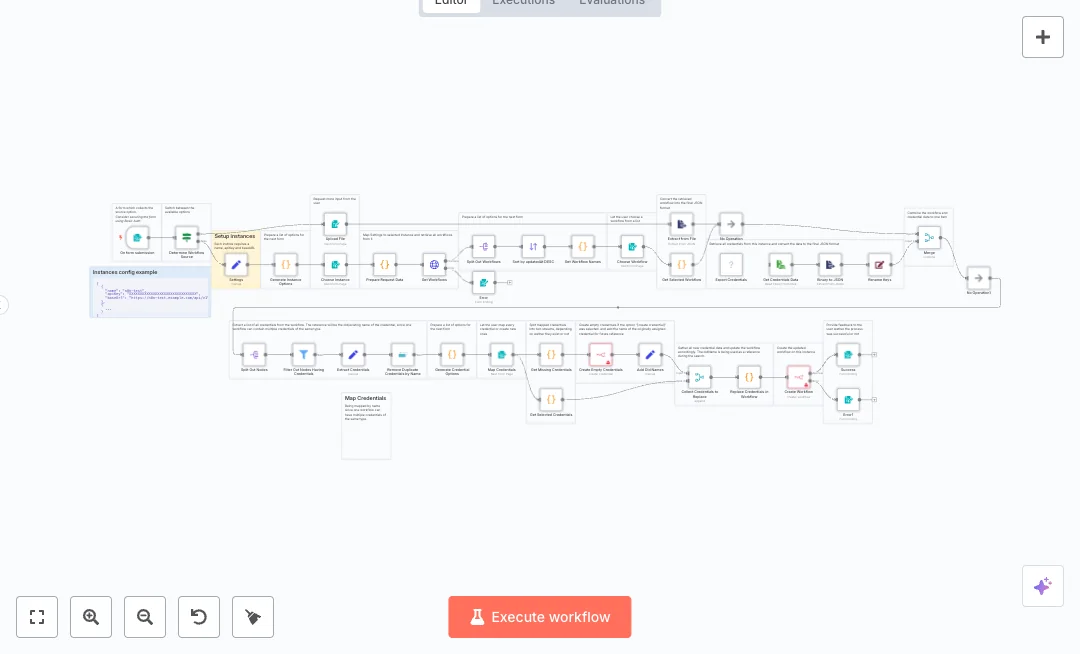Open the AI Assistant sparkle icon

pos(1043,586)
